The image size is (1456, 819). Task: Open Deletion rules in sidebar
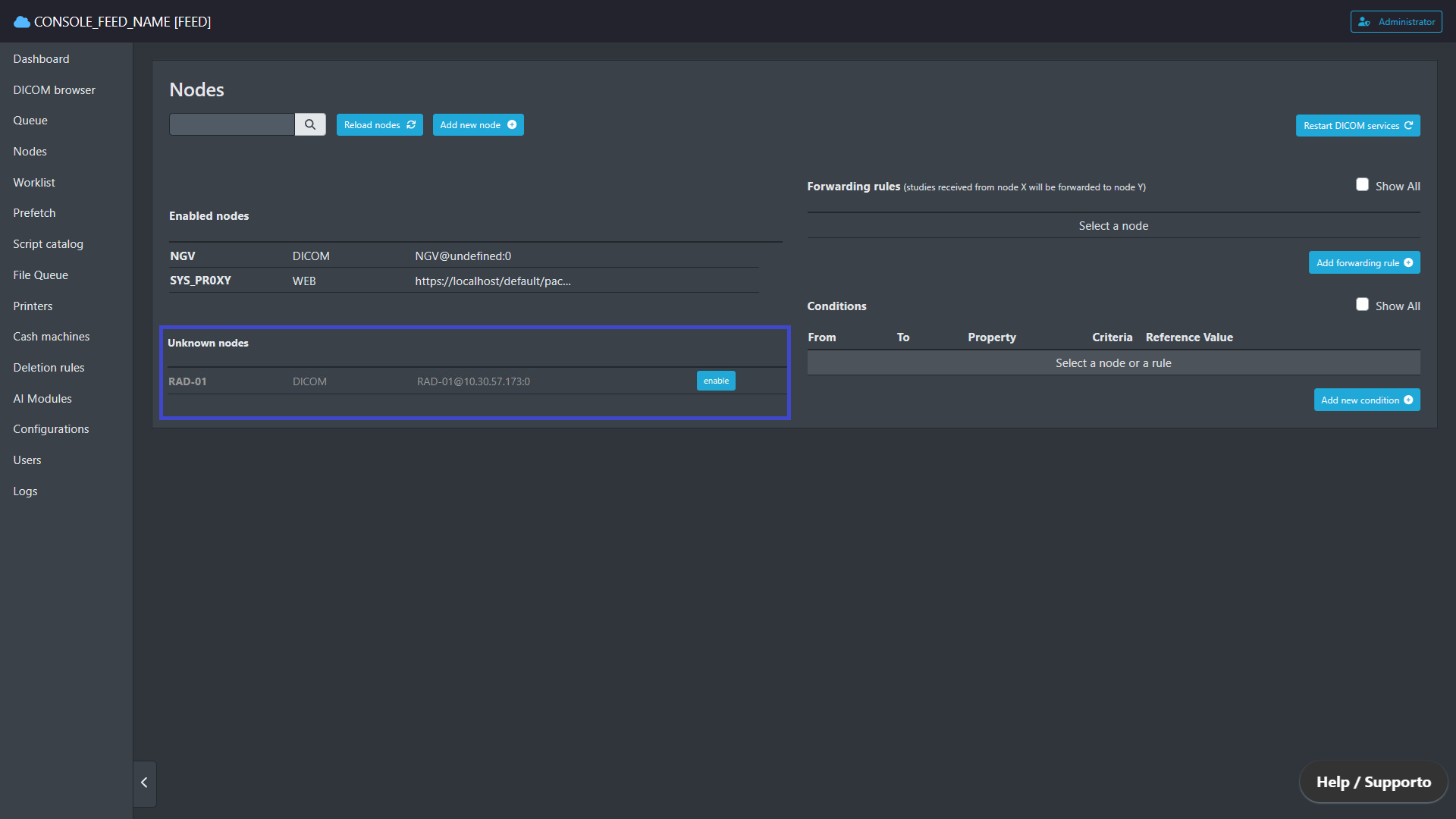49,368
